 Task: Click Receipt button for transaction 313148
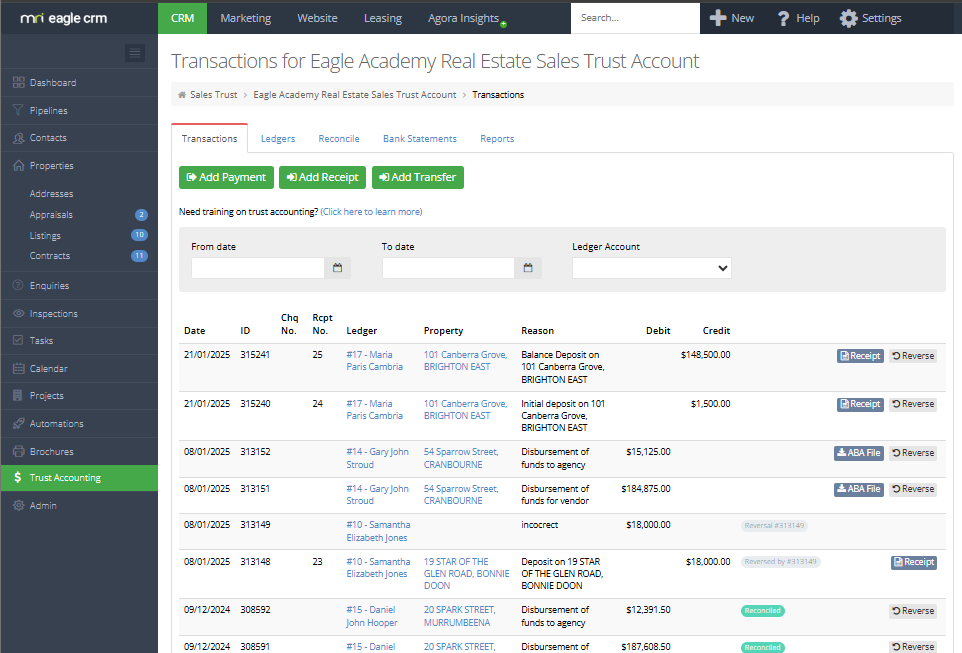pyautogui.click(x=914, y=562)
